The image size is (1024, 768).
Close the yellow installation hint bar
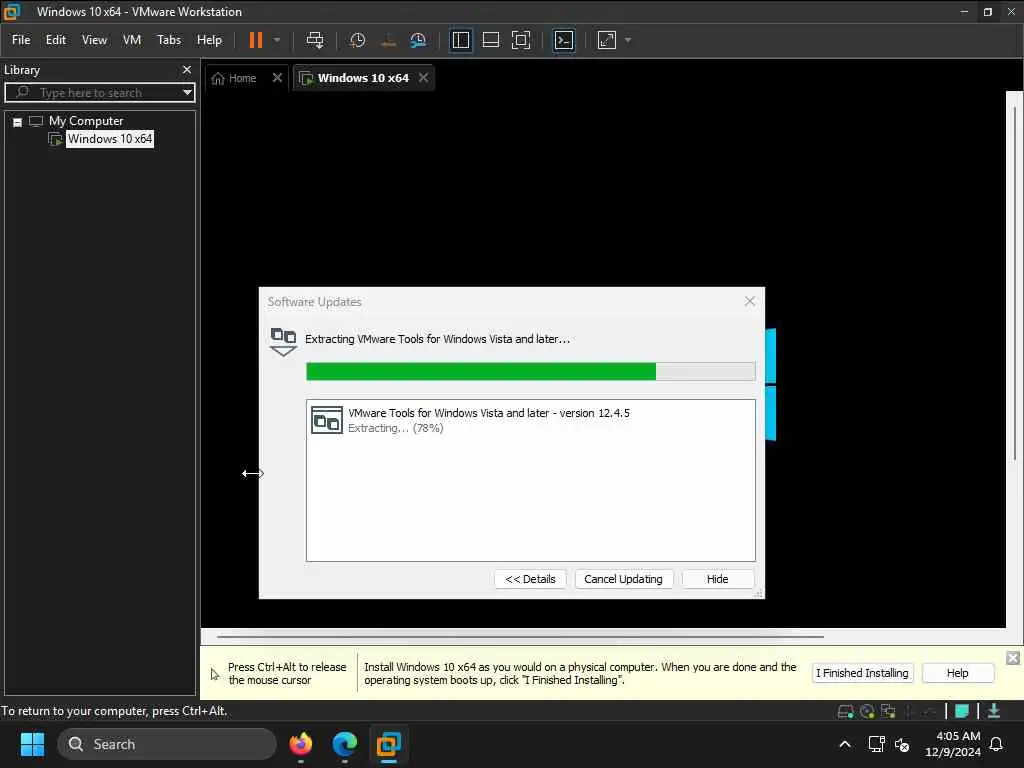pos(1013,658)
